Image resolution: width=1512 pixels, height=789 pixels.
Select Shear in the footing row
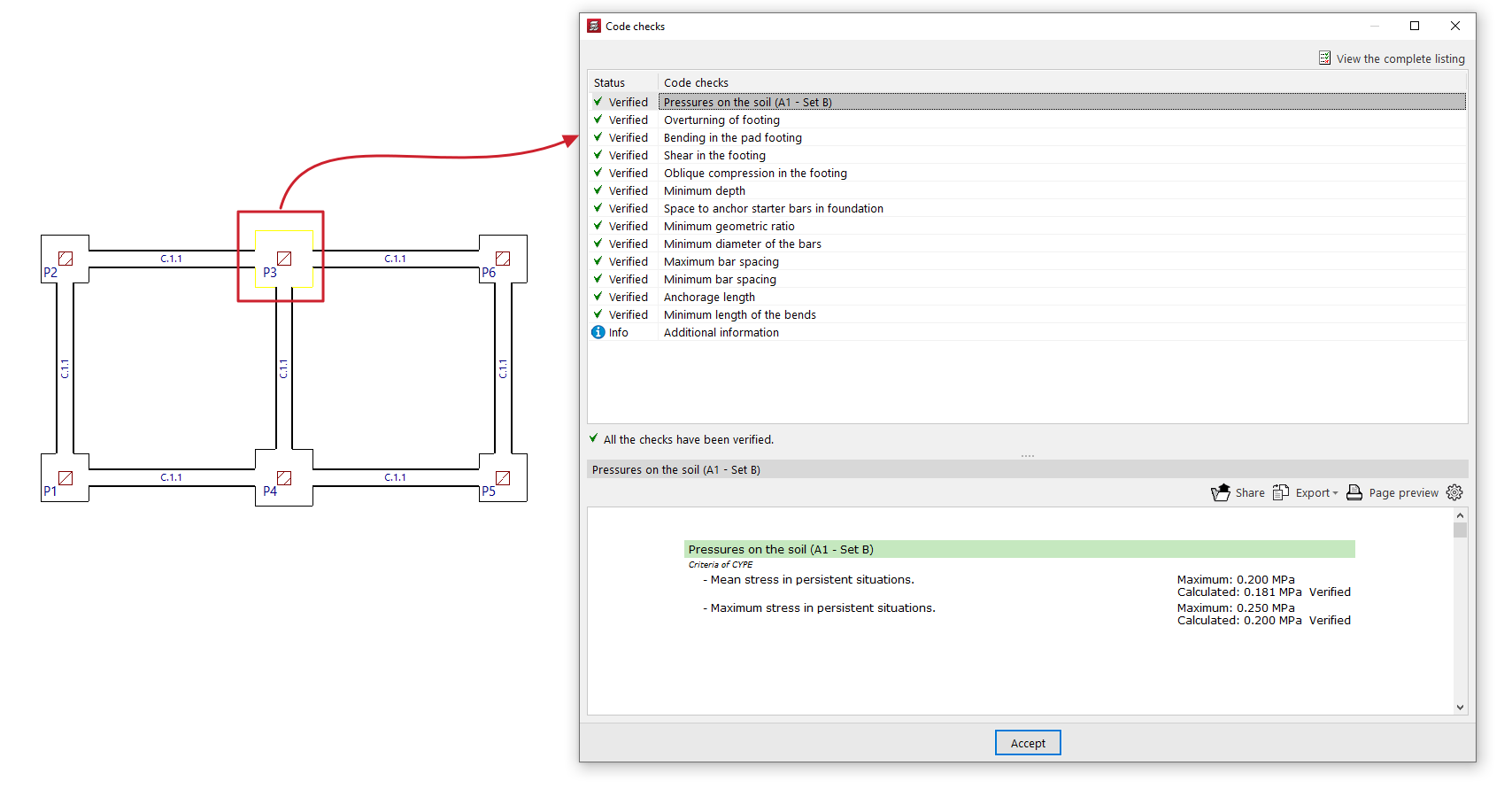click(x=1027, y=155)
